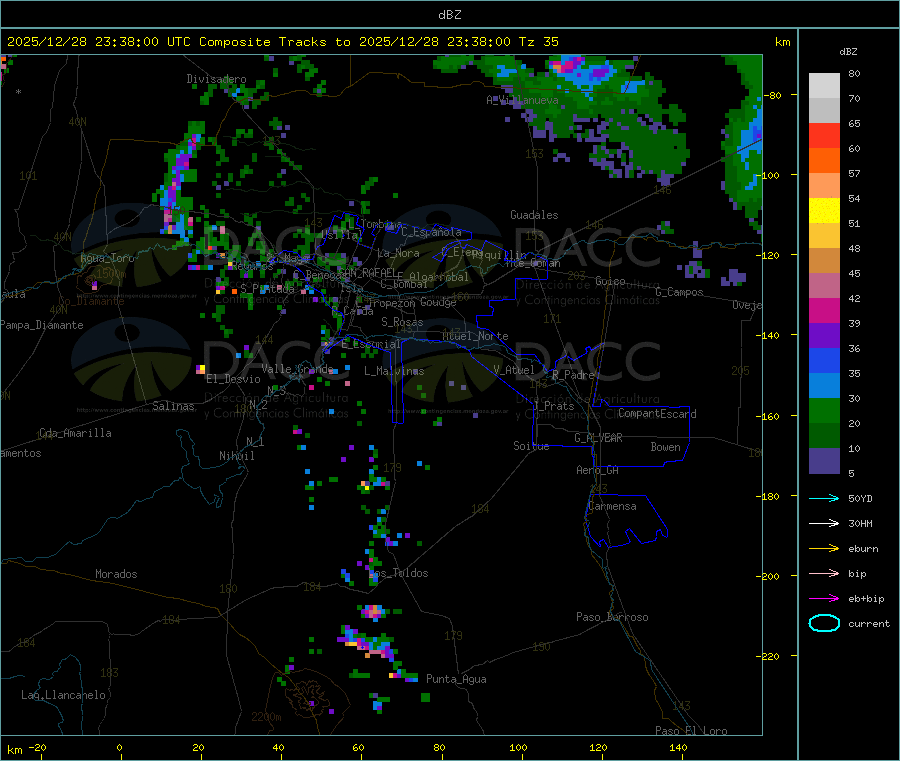Image resolution: width=900 pixels, height=761 pixels.
Task: Click the 'dBZ' title at top center
Action: [449, 15]
